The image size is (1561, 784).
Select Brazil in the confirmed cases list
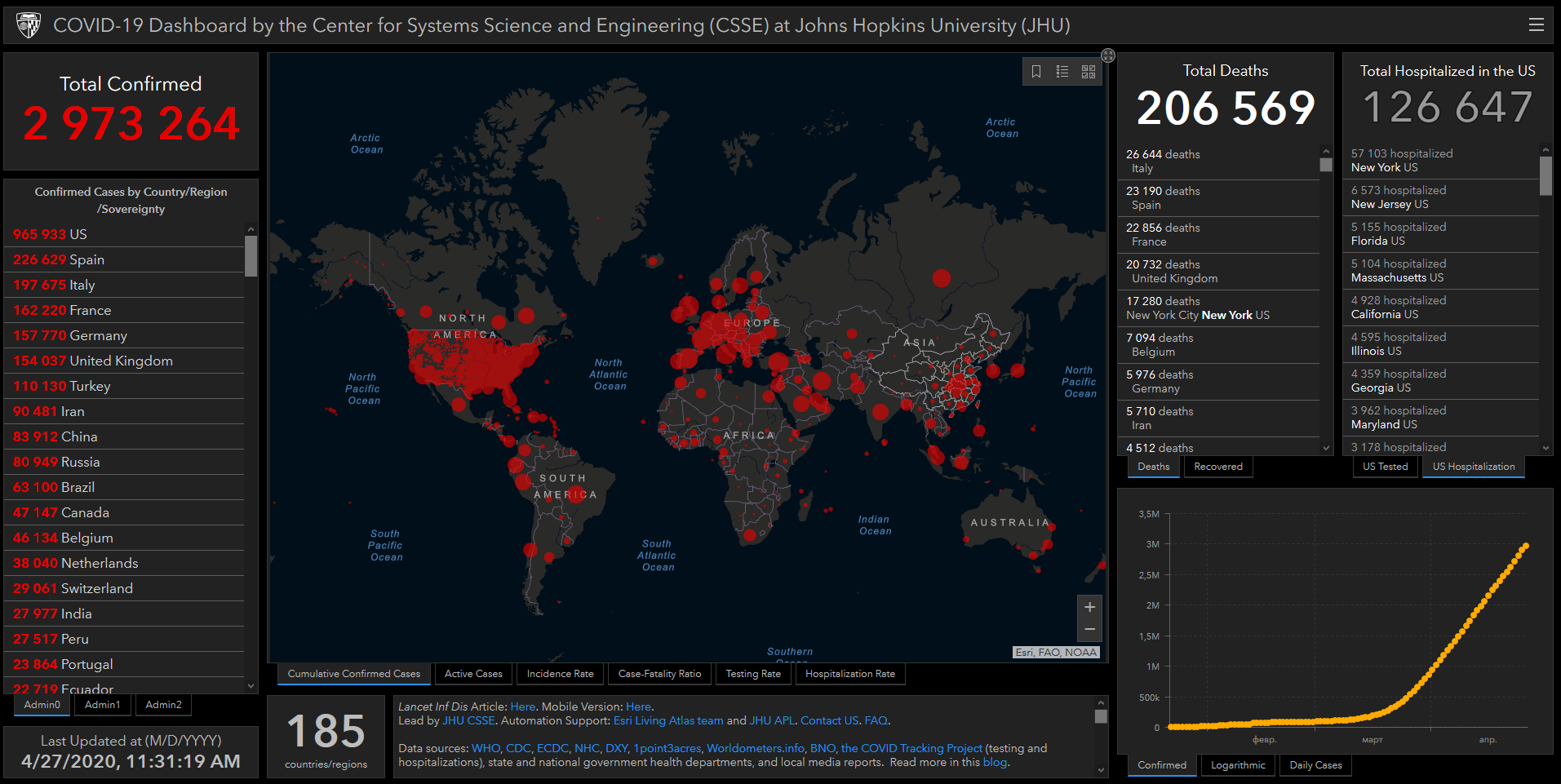point(124,488)
